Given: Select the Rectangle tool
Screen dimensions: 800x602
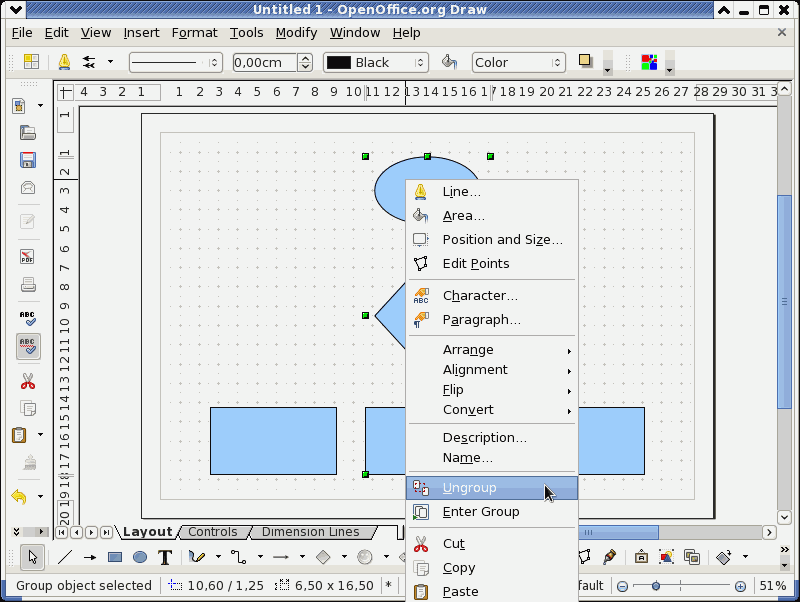Looking at the screenshot, I should 115,557.
